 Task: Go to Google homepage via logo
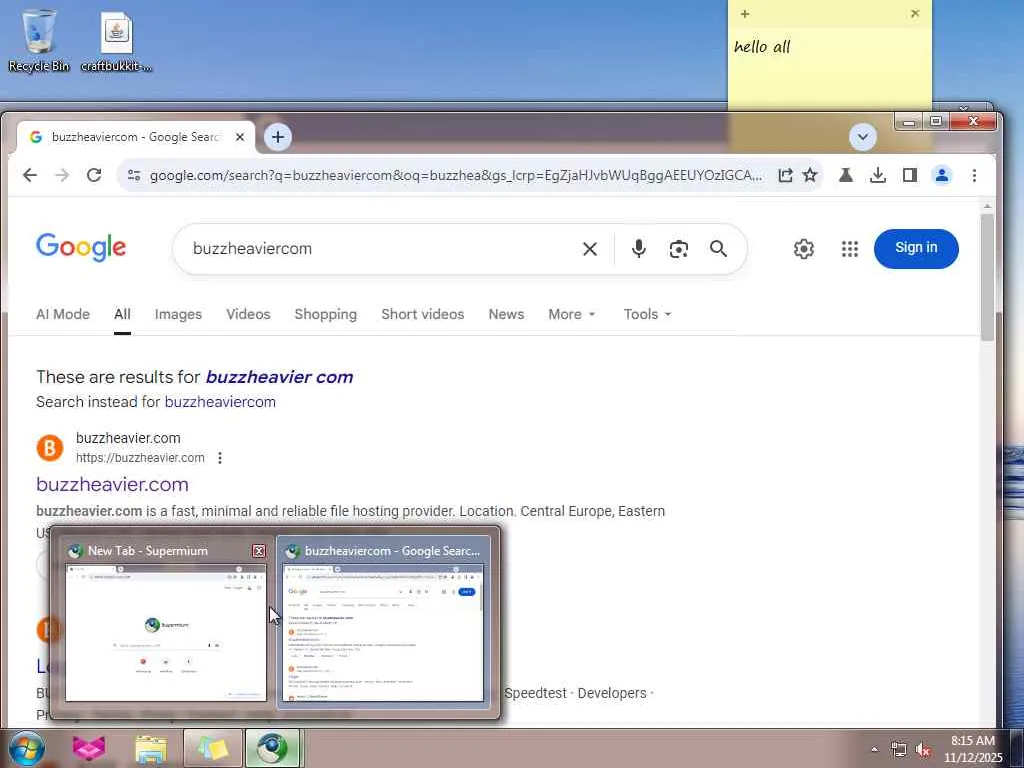tap(81, 248)
